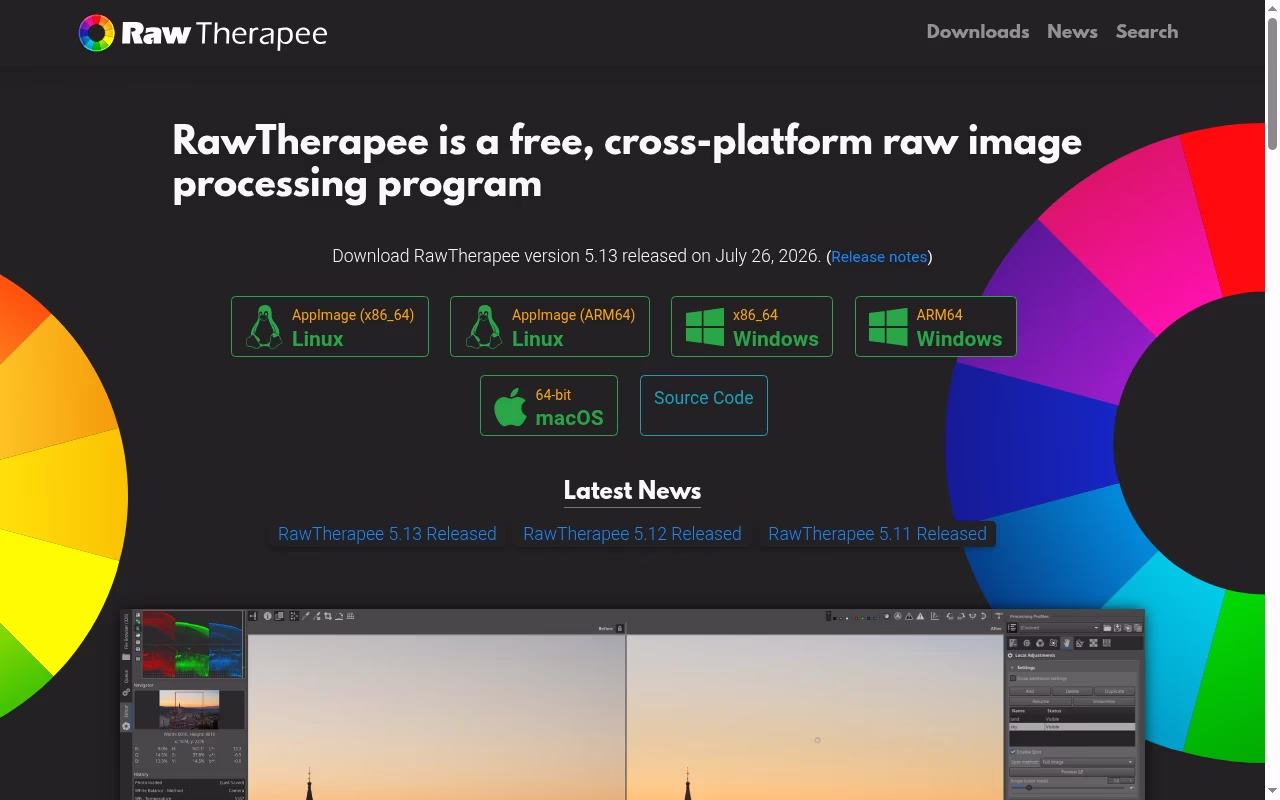This screenshot has height=800, width=1280.
Task: Open the Release notes link
Action: [x=879, y=257]
